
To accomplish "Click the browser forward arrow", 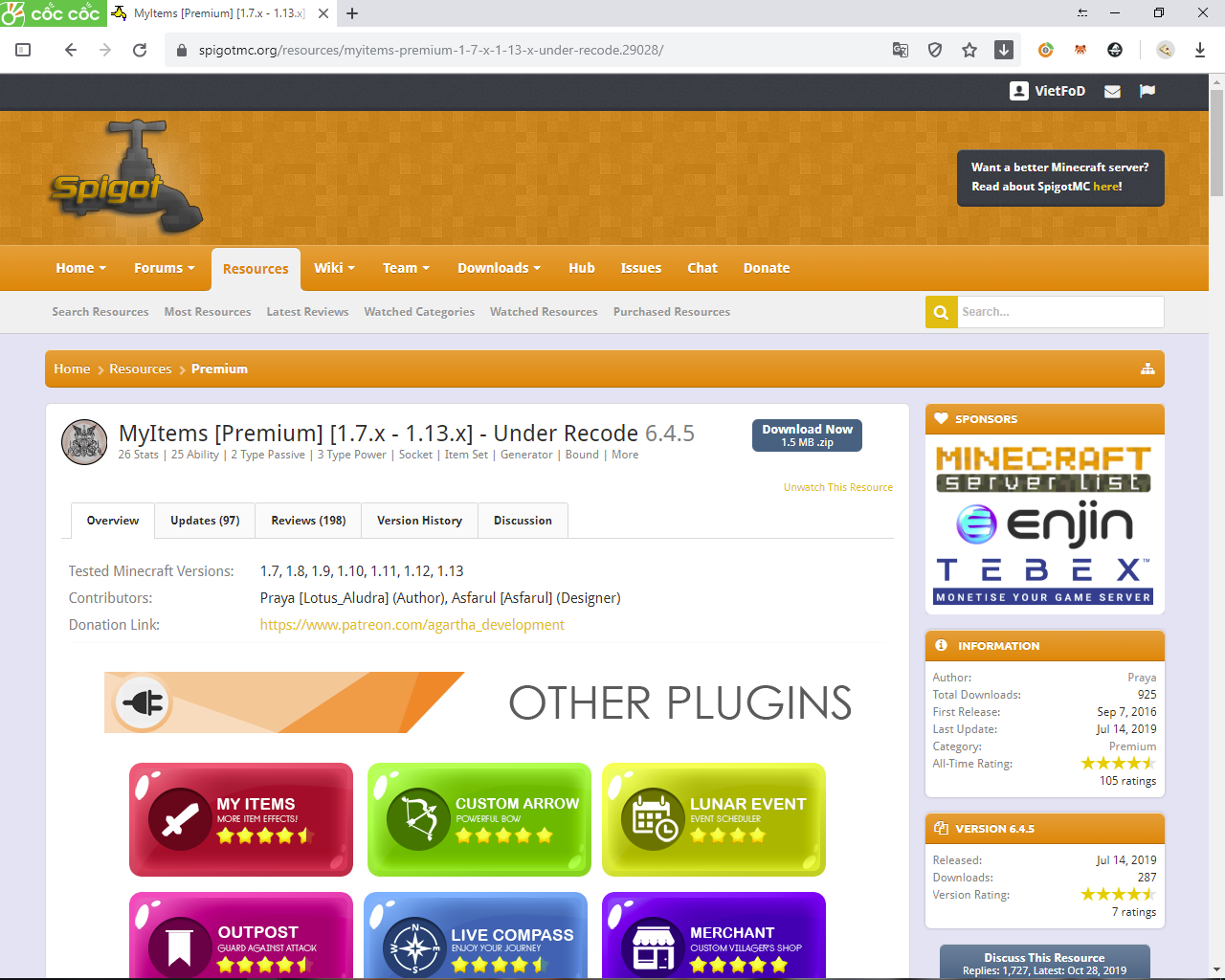I will click(105, 50).
